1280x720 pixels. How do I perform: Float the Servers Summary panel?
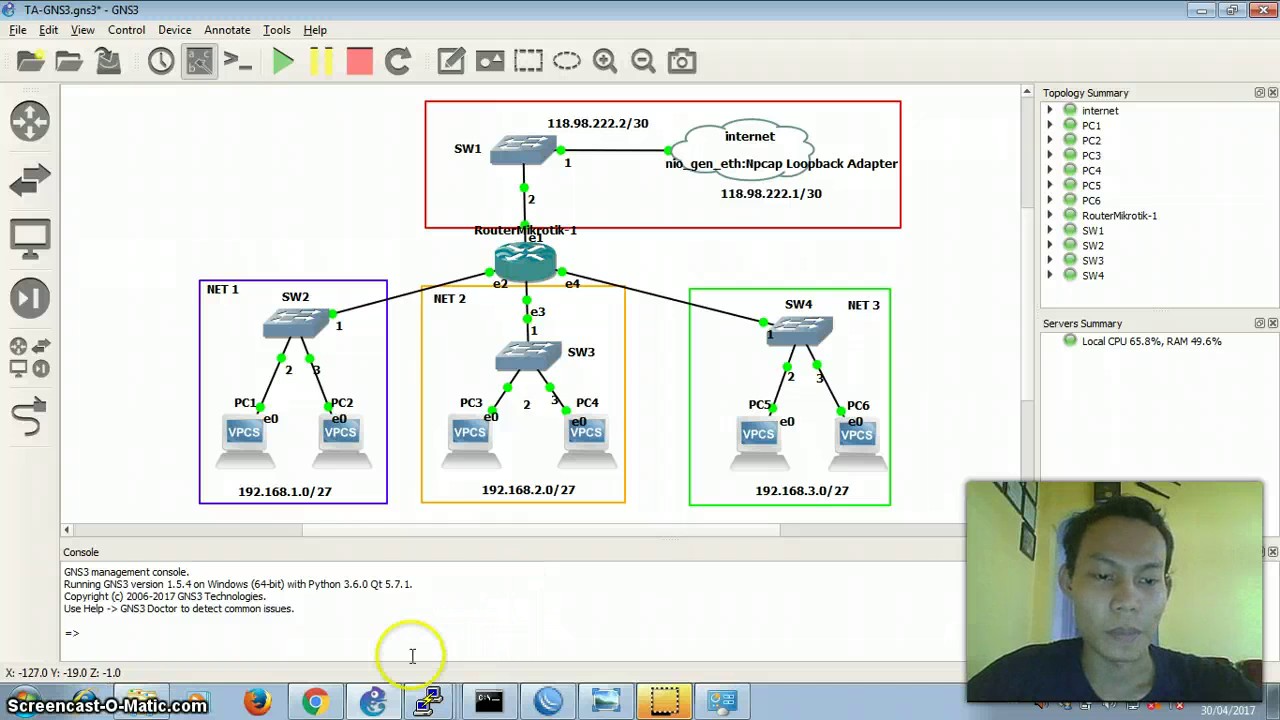(1260, 324)
